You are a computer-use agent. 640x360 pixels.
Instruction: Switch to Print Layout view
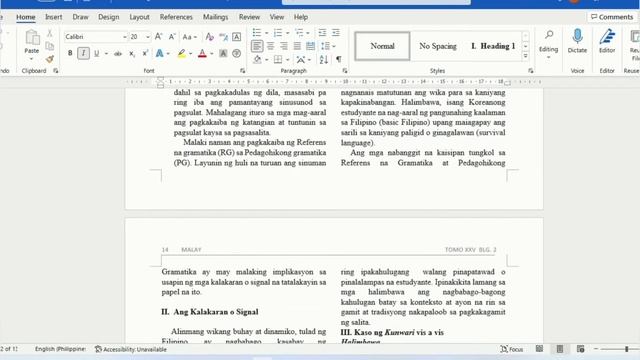(560, 349)
